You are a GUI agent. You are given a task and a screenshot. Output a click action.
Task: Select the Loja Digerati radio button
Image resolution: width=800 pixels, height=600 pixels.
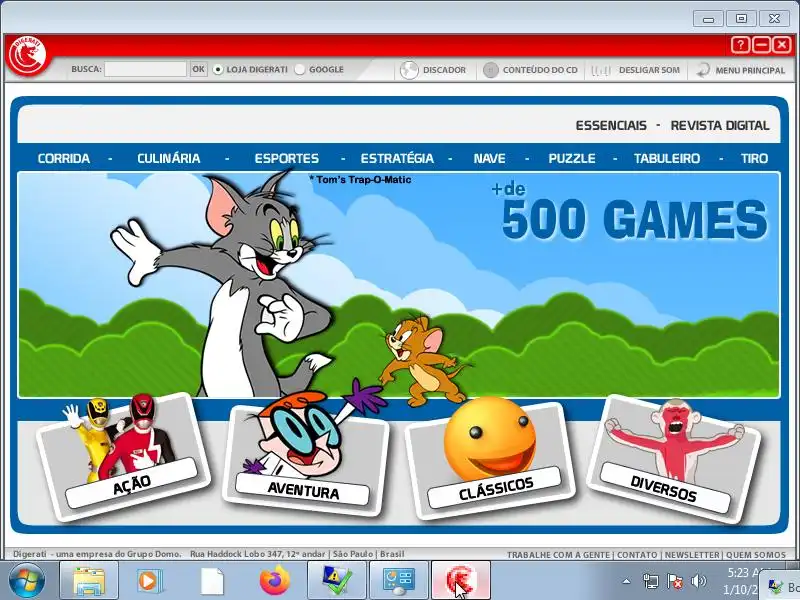click(x=218, y=69)
